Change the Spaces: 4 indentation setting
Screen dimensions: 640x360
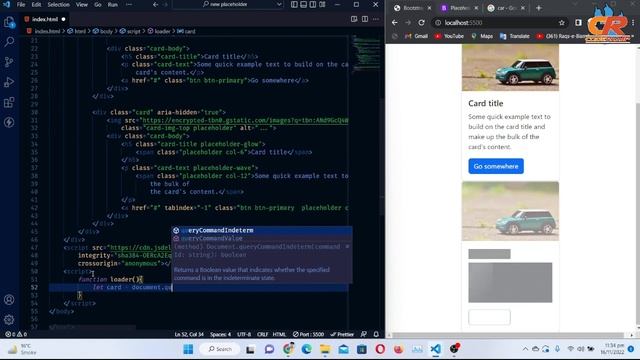tap(220, 334)
